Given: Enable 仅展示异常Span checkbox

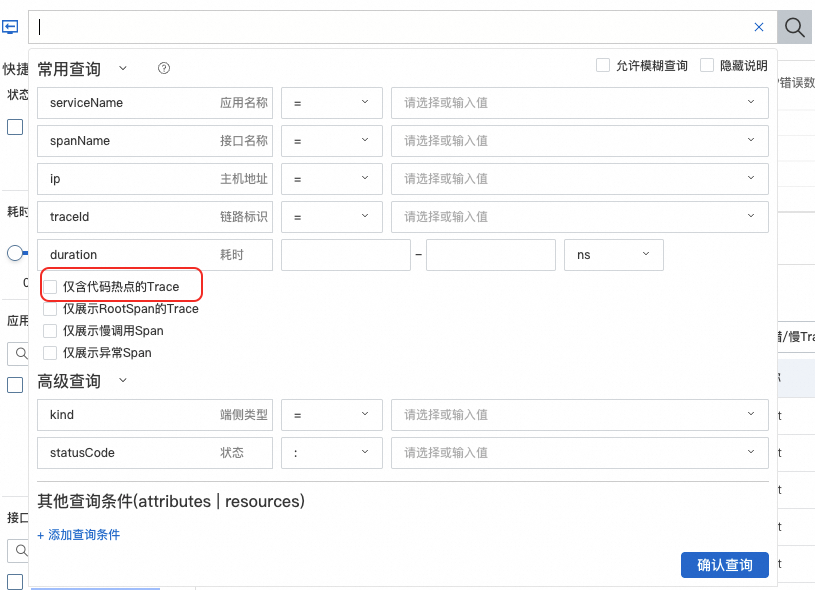Looking at the screenshot, I should click(50, 353).
